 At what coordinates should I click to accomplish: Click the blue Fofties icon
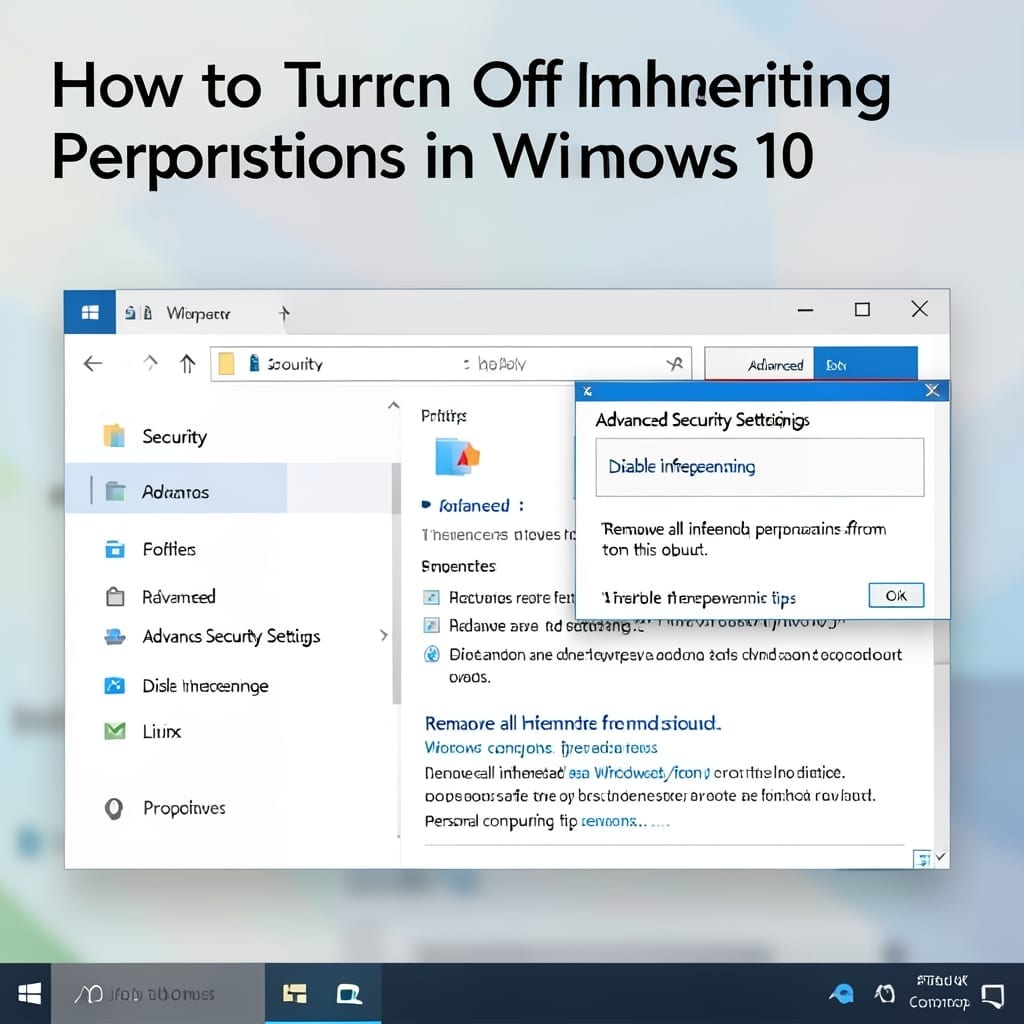(x=115, y=549)
